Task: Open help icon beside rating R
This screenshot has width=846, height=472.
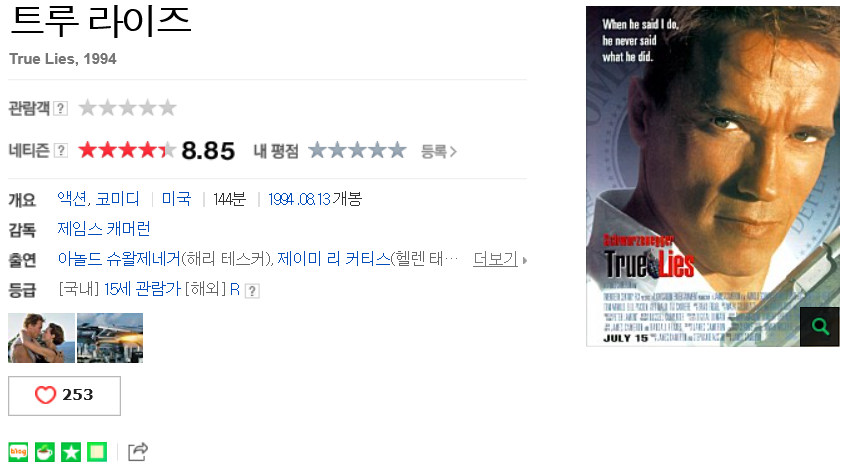Action: click(x=252, y=291)
